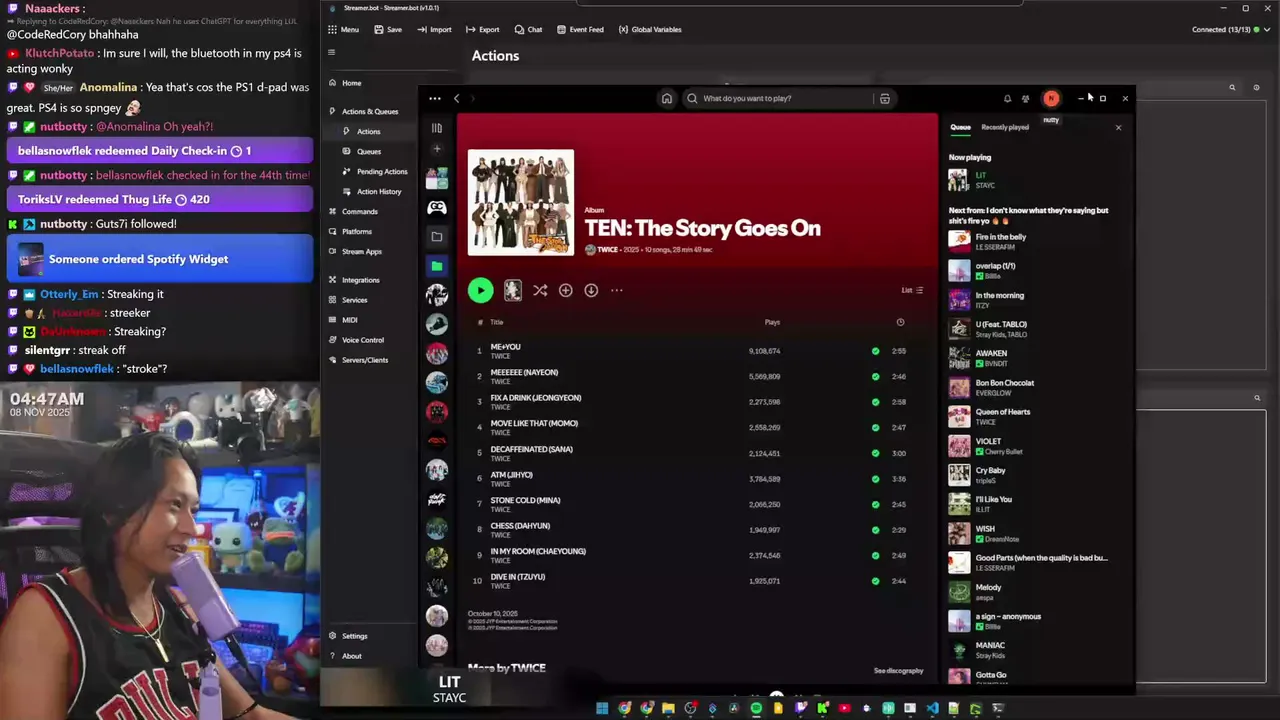Viewport: 1280px width, 720px height.
Task: Expand Your Library sidebar icon
Action: tap(437, 128)
